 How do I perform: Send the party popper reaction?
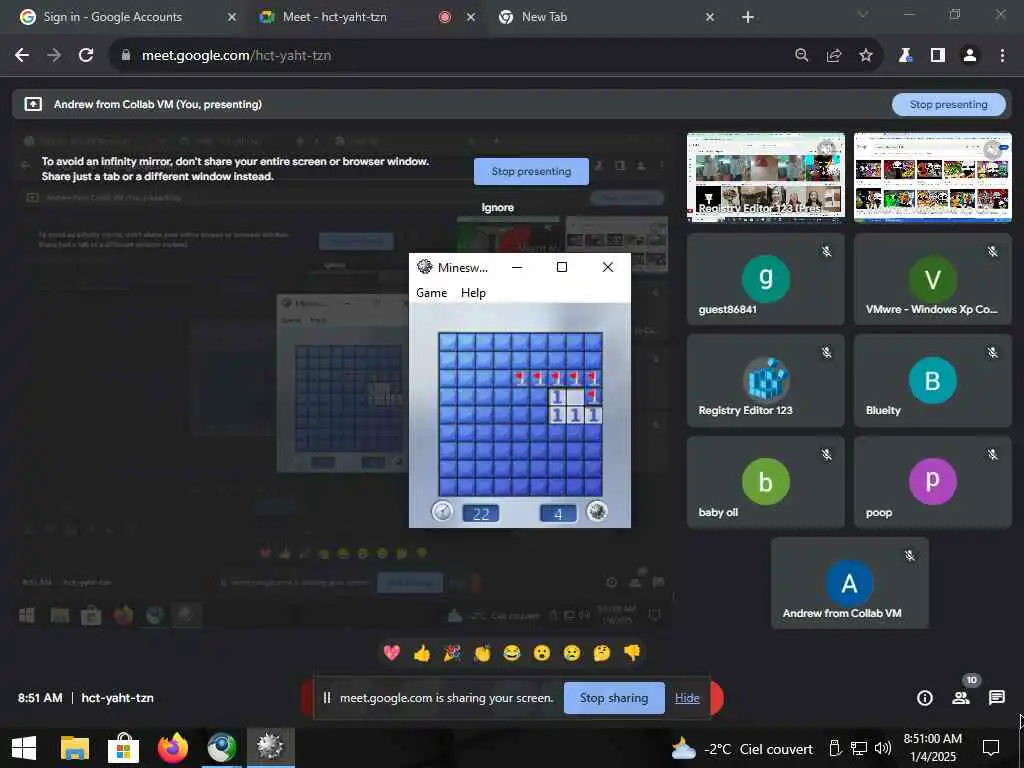(x=452, y=652)
